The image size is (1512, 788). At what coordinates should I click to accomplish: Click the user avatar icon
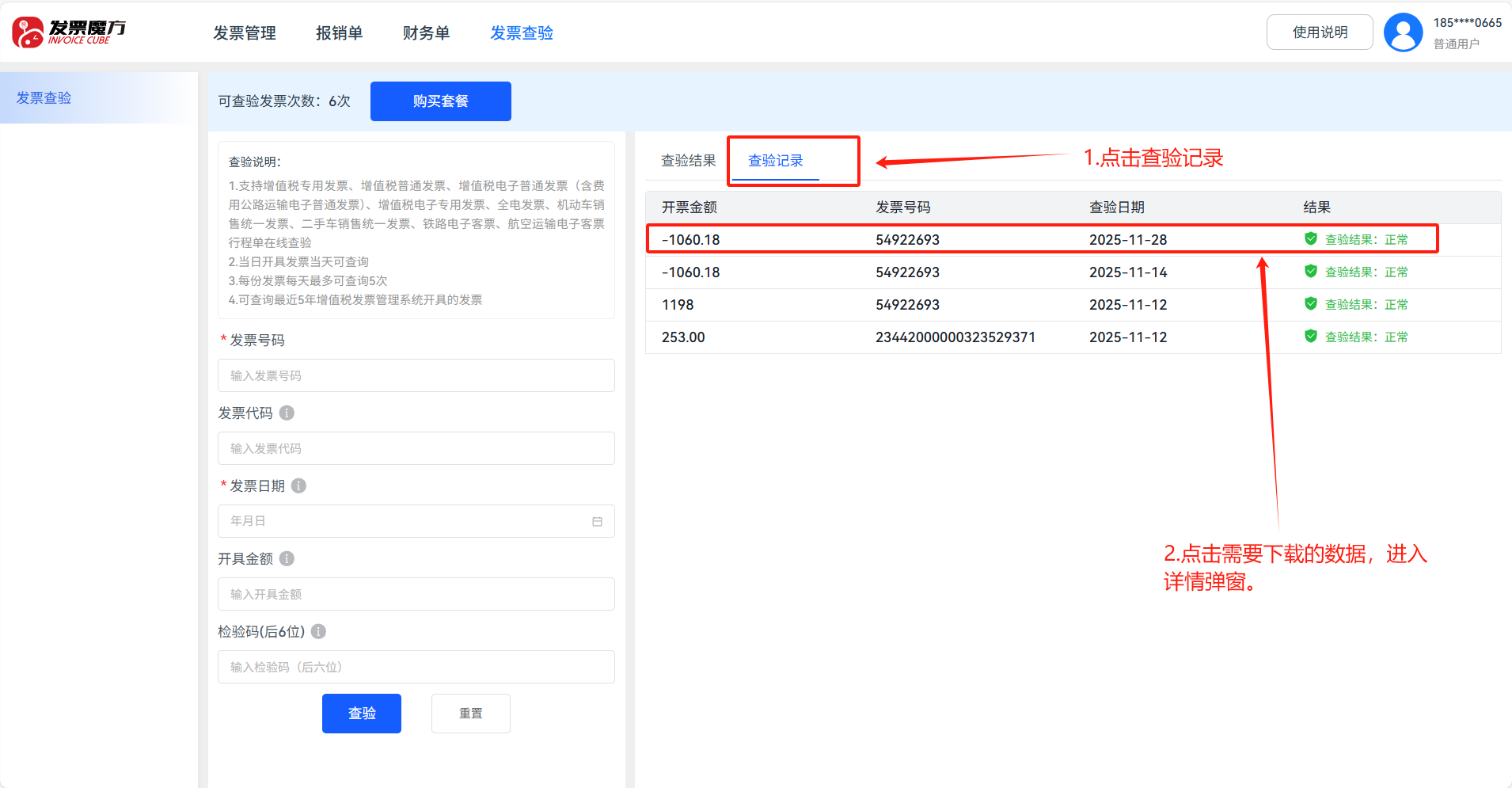coord(1403,32)
